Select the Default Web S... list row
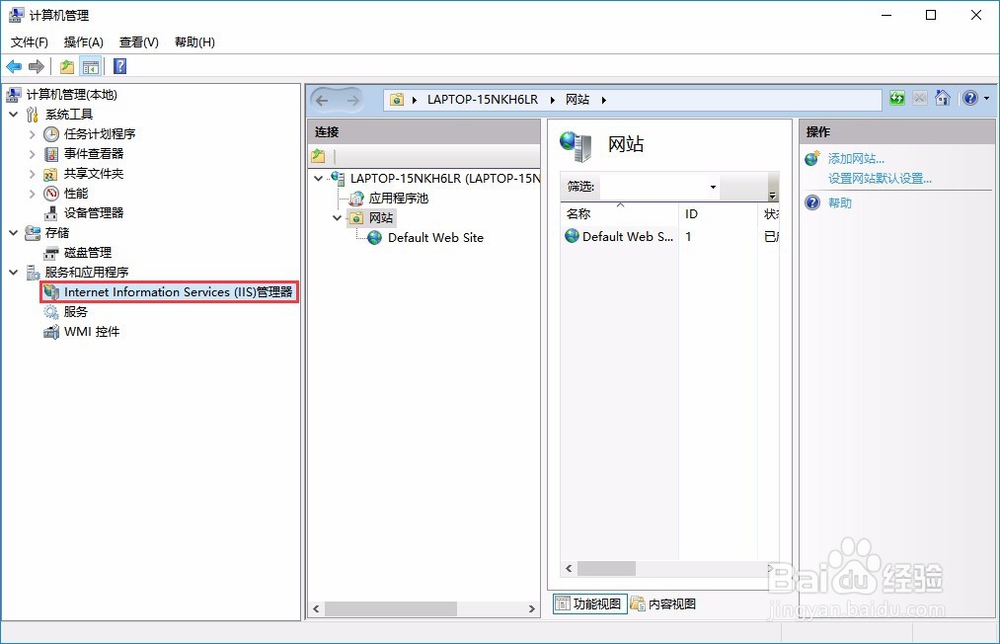The height and width of the screenshot is (644, 1000). (670, 237)
